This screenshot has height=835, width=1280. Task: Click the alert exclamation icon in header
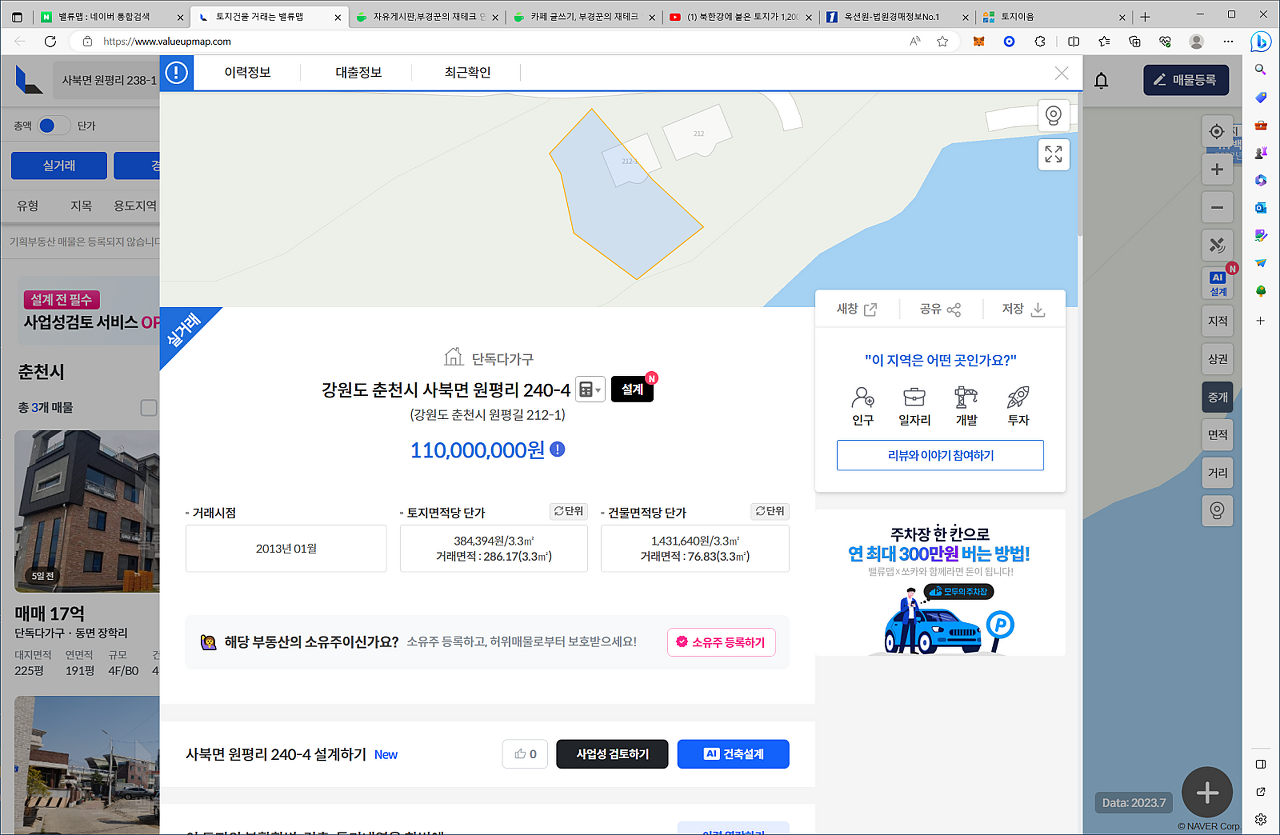click(x=177, y=73)
